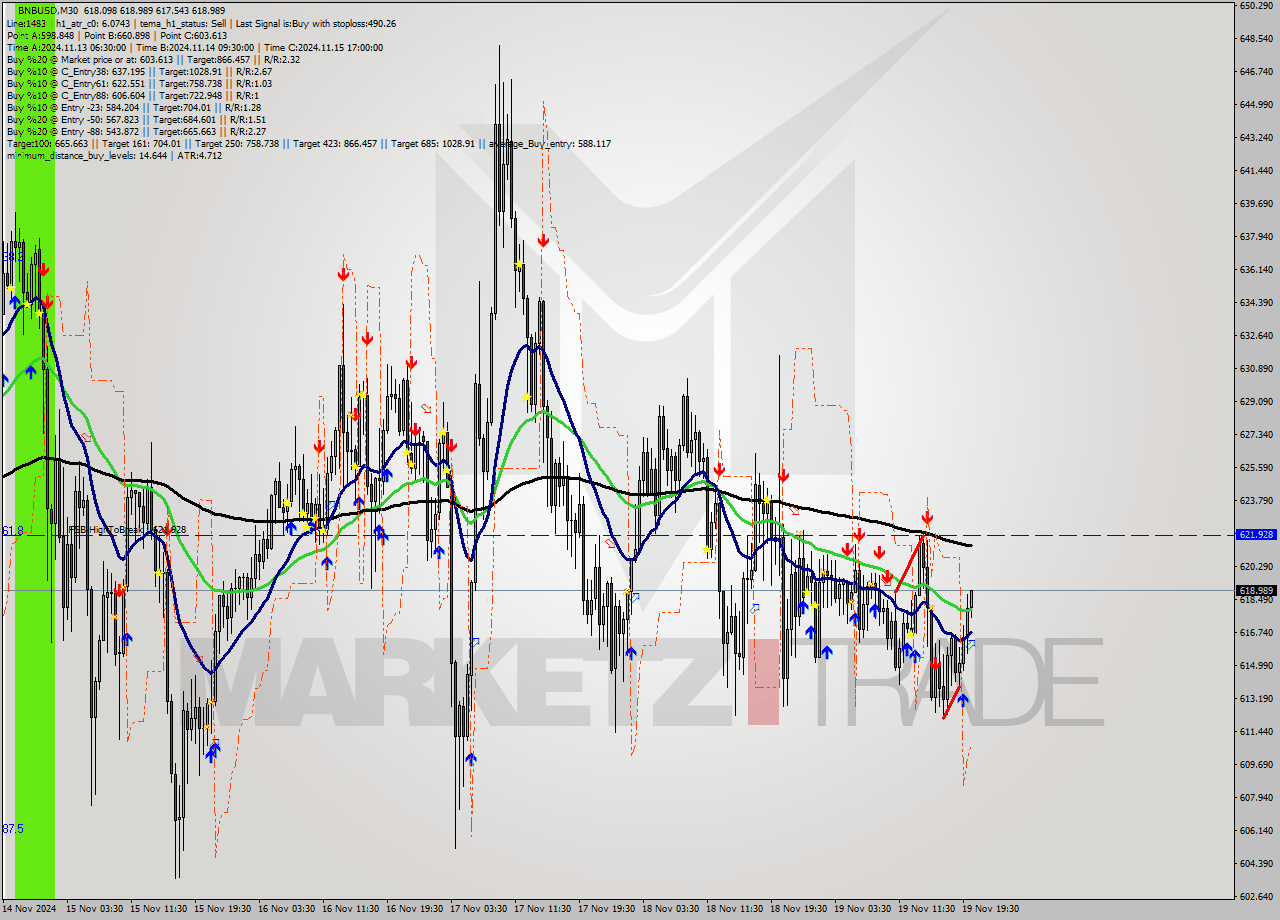Viewport: 1280px width, 920px height.
Task: Click the 630.890 price axis label
Action: (1255, 369)
